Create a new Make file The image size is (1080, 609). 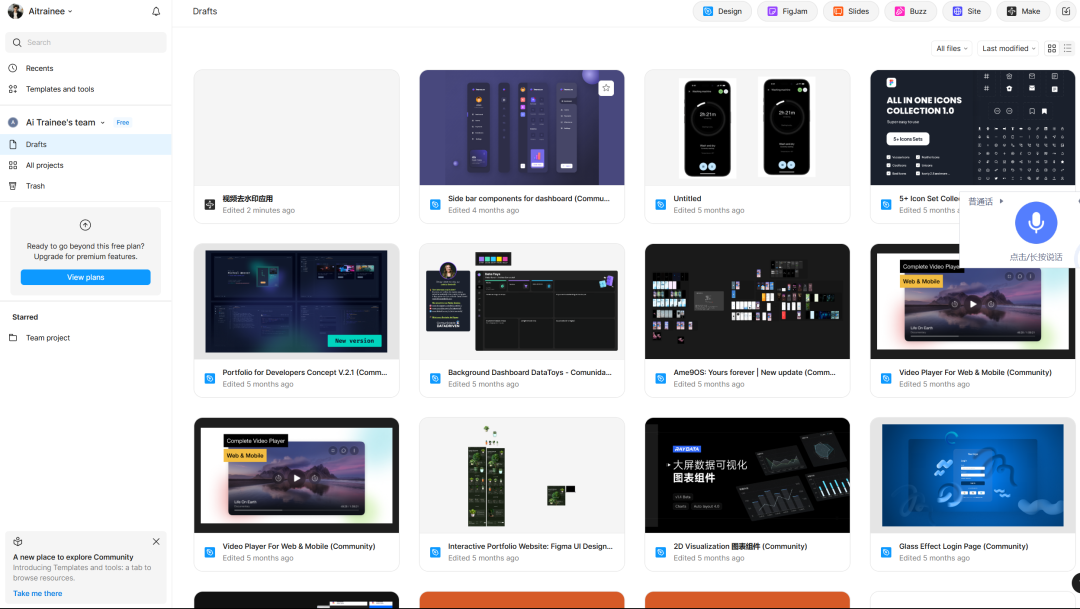pyautogui.click(x=1023, y=11)
